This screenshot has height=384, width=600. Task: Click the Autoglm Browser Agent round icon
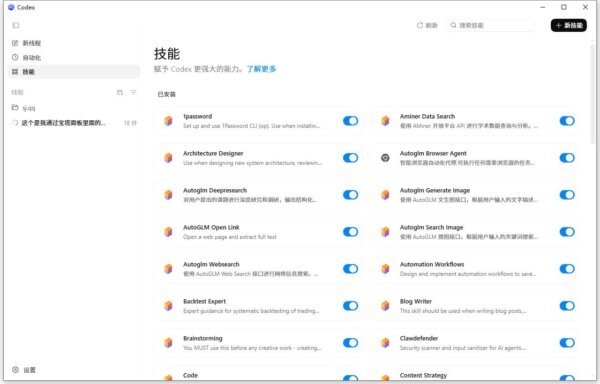click(x=385, y=158)
